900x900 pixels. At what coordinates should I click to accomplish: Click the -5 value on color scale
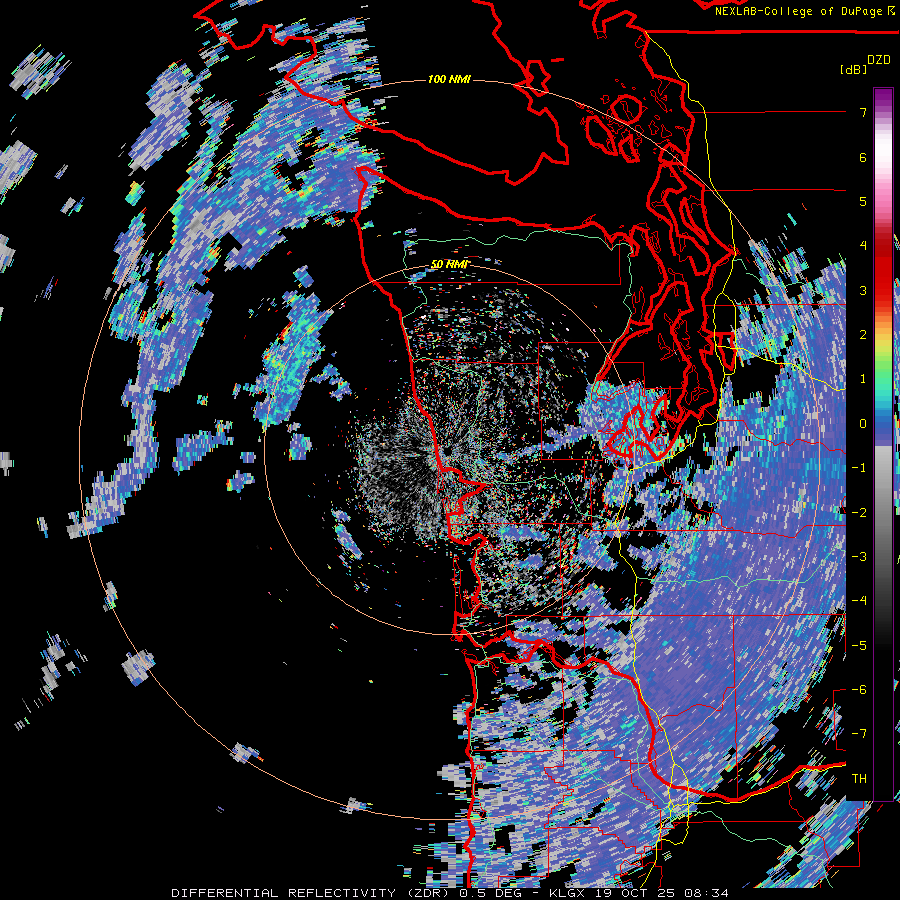pyautogui.click(x=859, y=645)
